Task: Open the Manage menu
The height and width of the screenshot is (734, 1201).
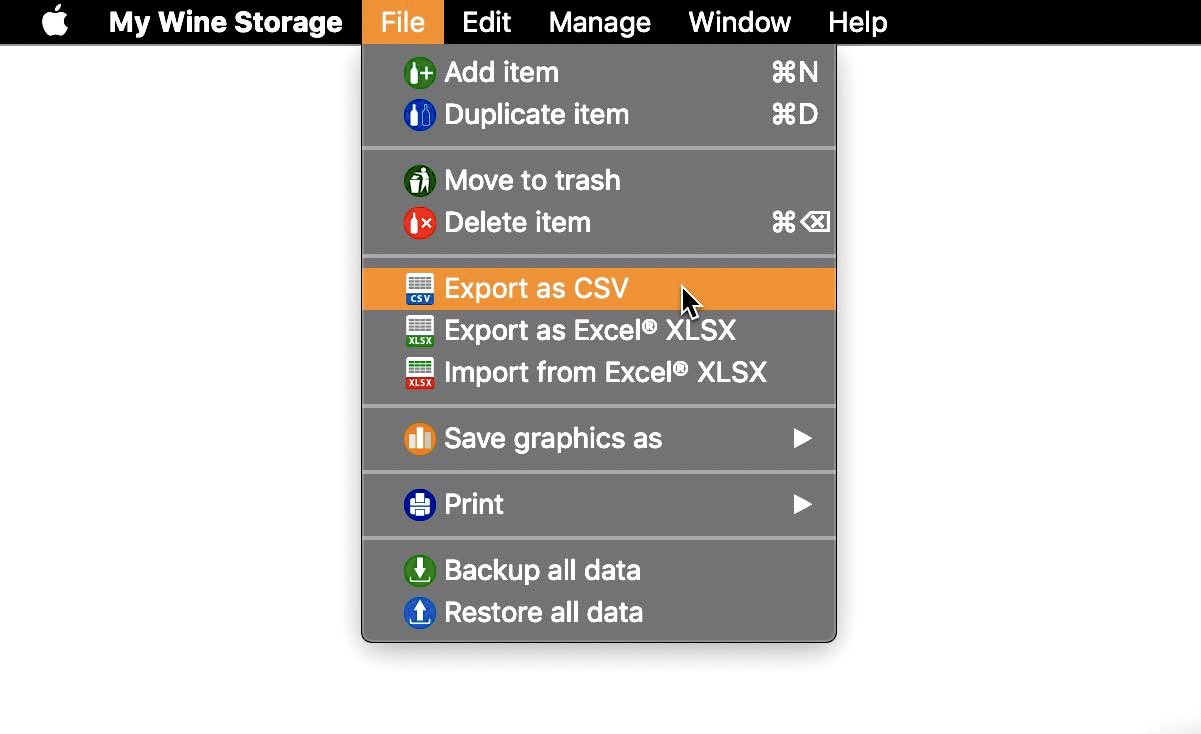Action: click(600, 22)
